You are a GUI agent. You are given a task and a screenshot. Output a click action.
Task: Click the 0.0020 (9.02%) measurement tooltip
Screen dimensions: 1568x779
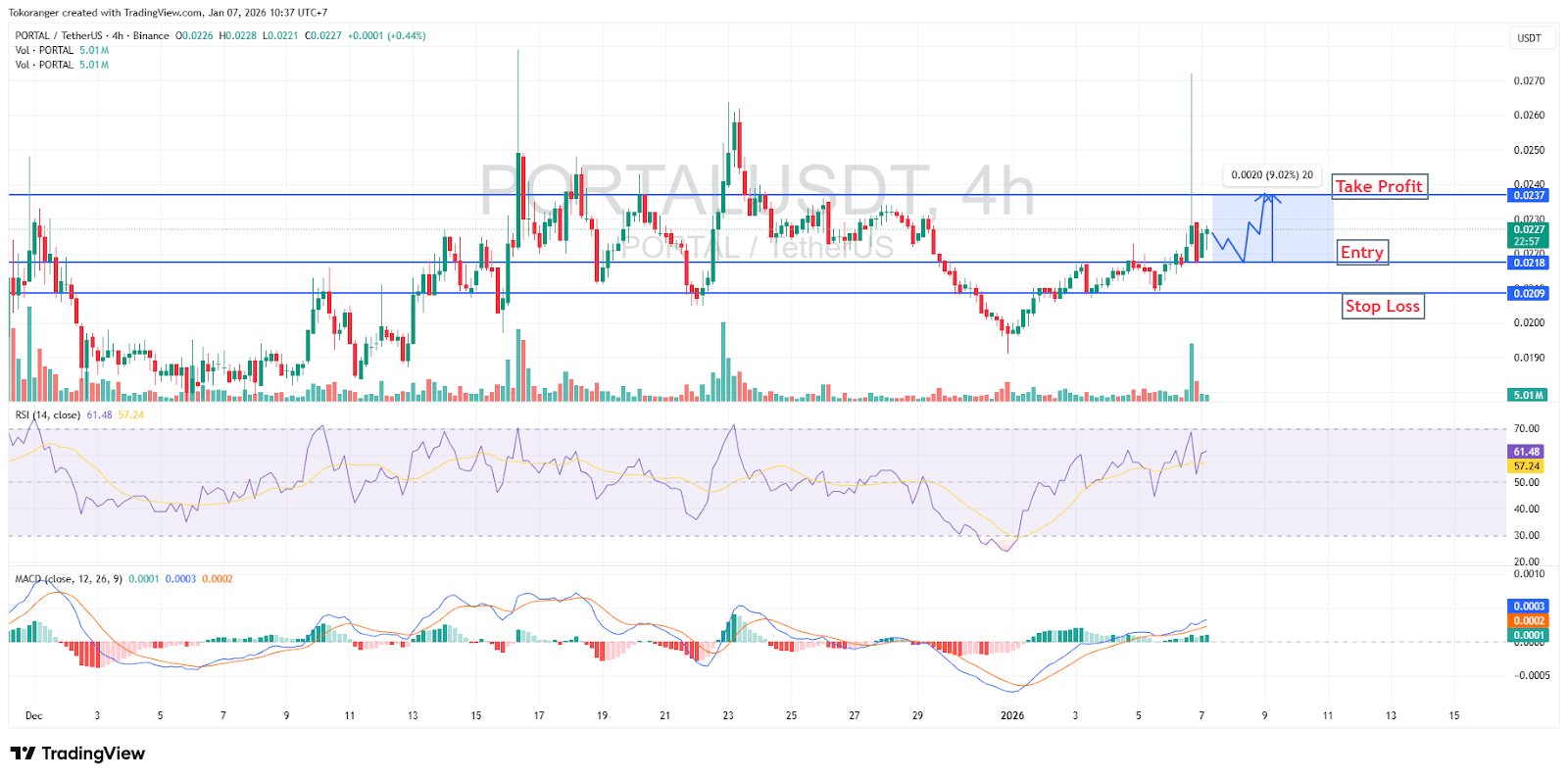coord(1271,174)
